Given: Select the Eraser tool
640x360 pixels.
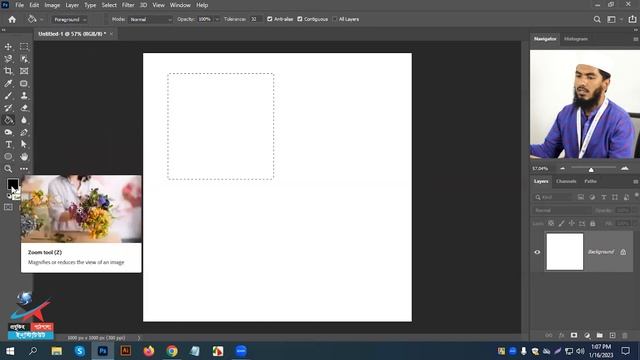Looking at the screenshot, I should 24,108.
